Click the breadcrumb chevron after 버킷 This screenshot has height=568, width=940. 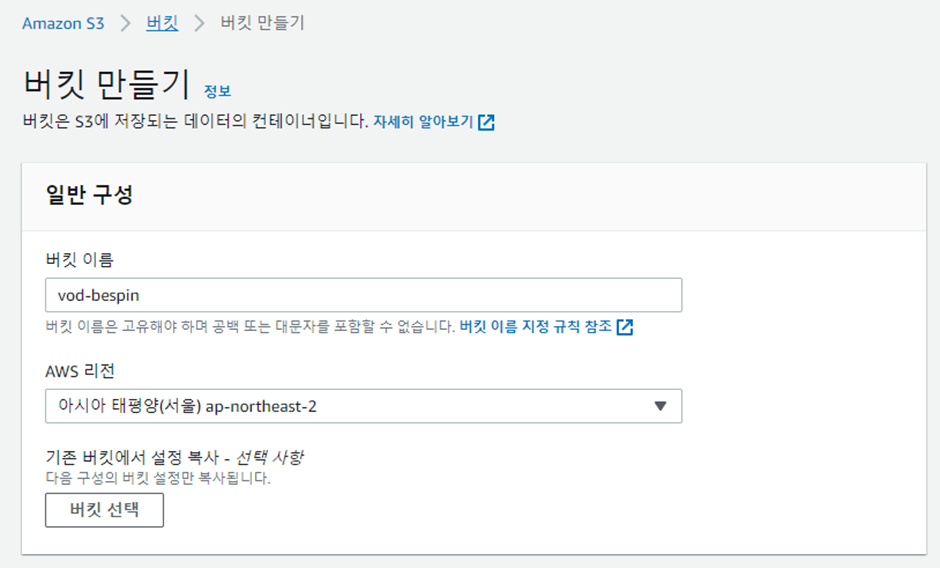click(199, 23)
